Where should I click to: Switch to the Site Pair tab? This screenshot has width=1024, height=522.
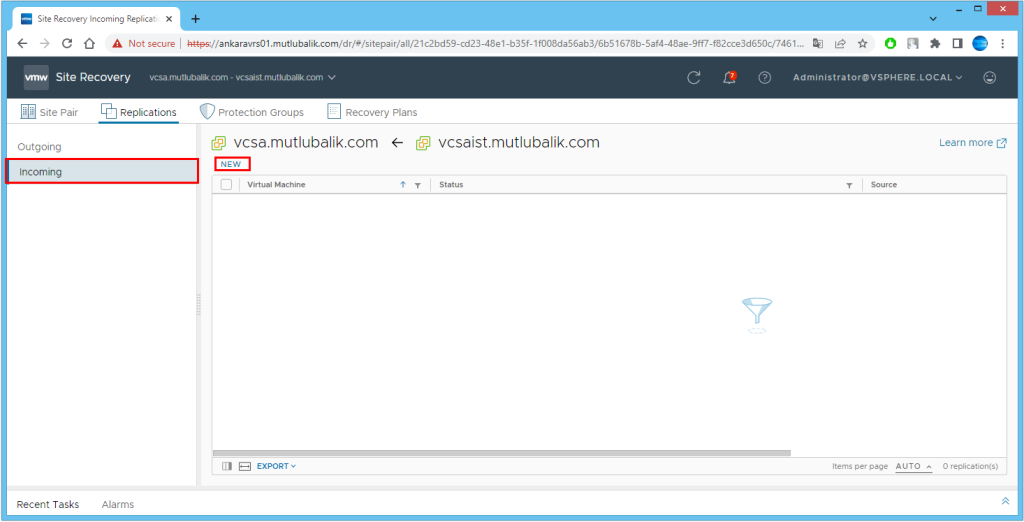[50, 112]
